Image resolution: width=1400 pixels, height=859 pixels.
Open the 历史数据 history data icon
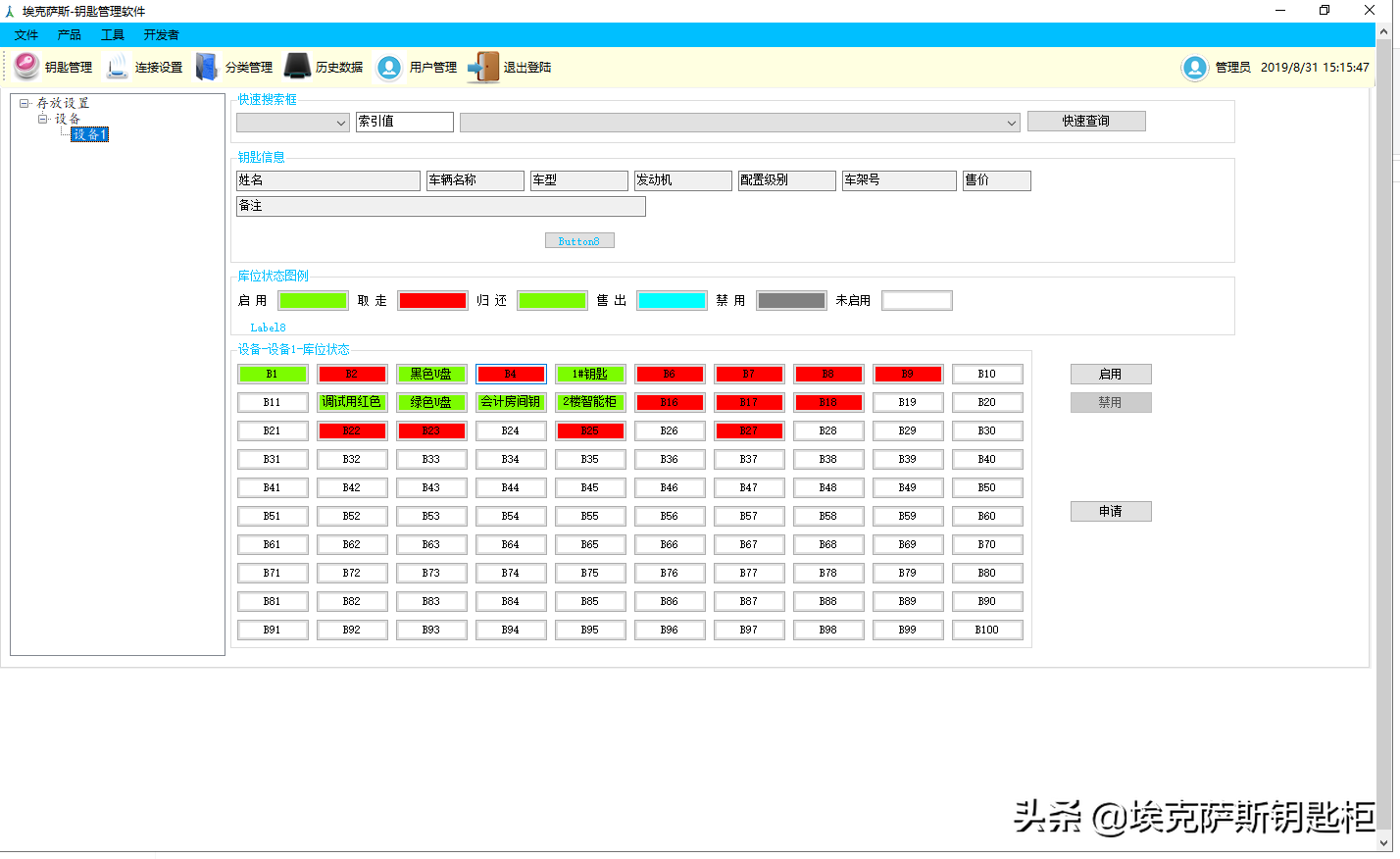297,67
